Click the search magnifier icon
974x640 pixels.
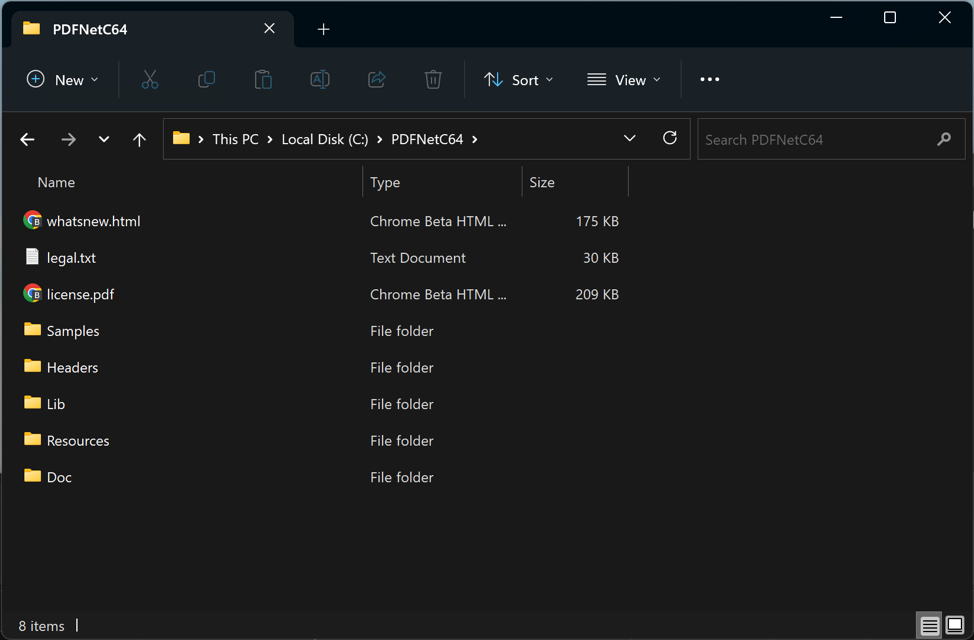[x=944, y=139]
